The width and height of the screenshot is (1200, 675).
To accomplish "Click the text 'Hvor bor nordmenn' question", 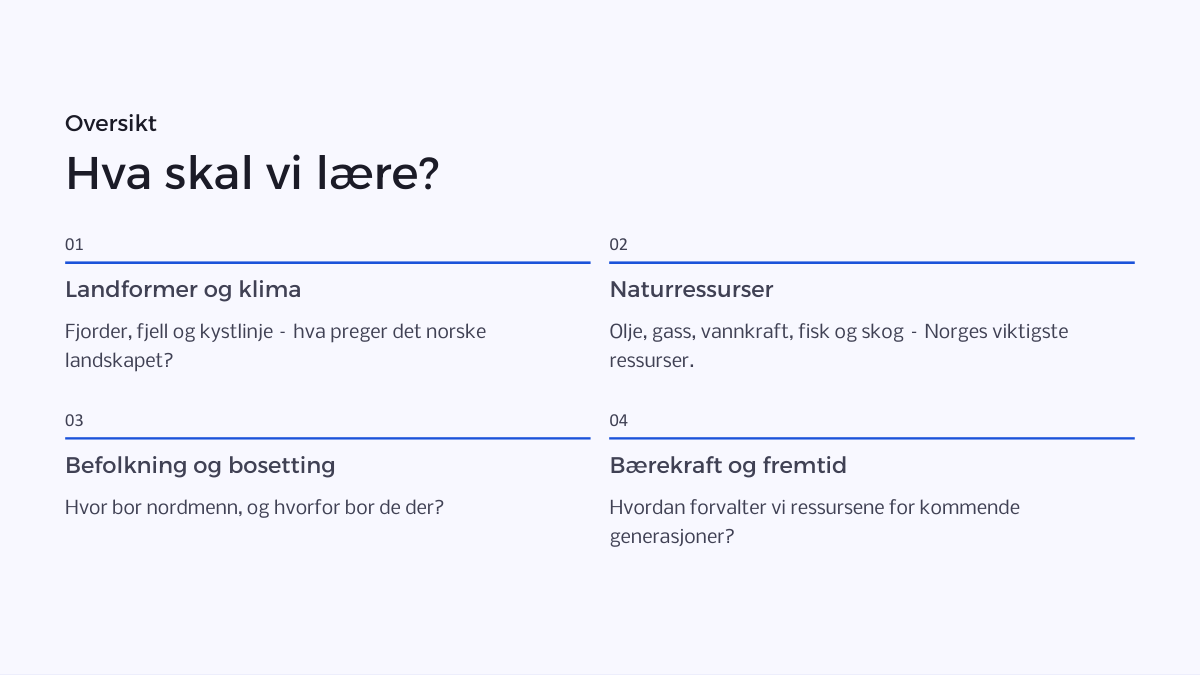I will 254,508.
